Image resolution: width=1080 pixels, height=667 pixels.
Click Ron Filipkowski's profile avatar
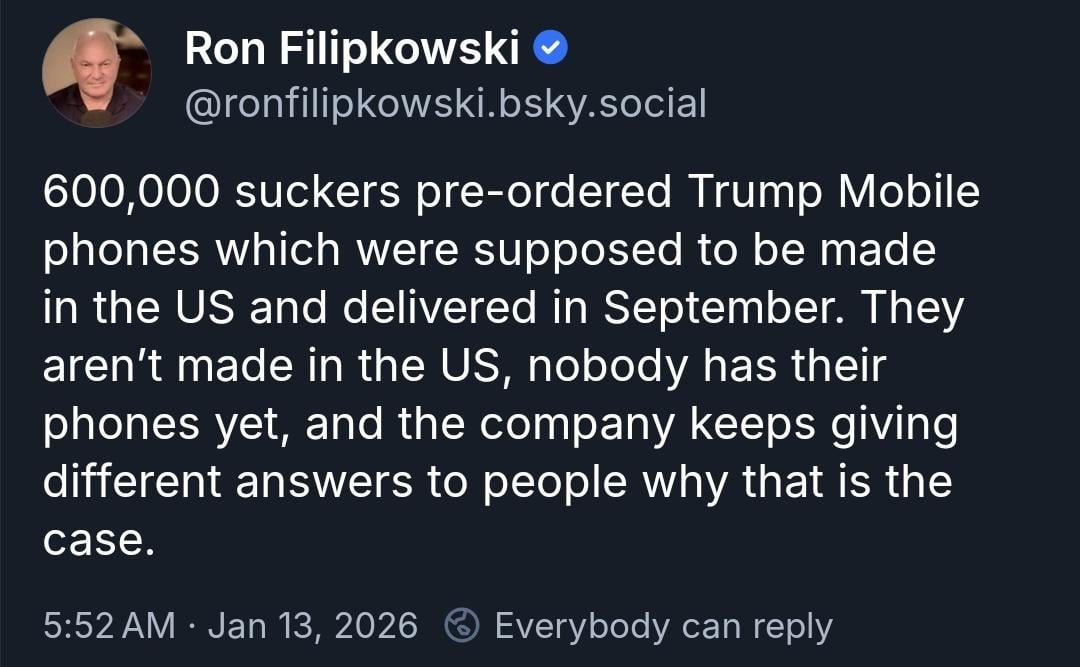(x=97, y=73)
